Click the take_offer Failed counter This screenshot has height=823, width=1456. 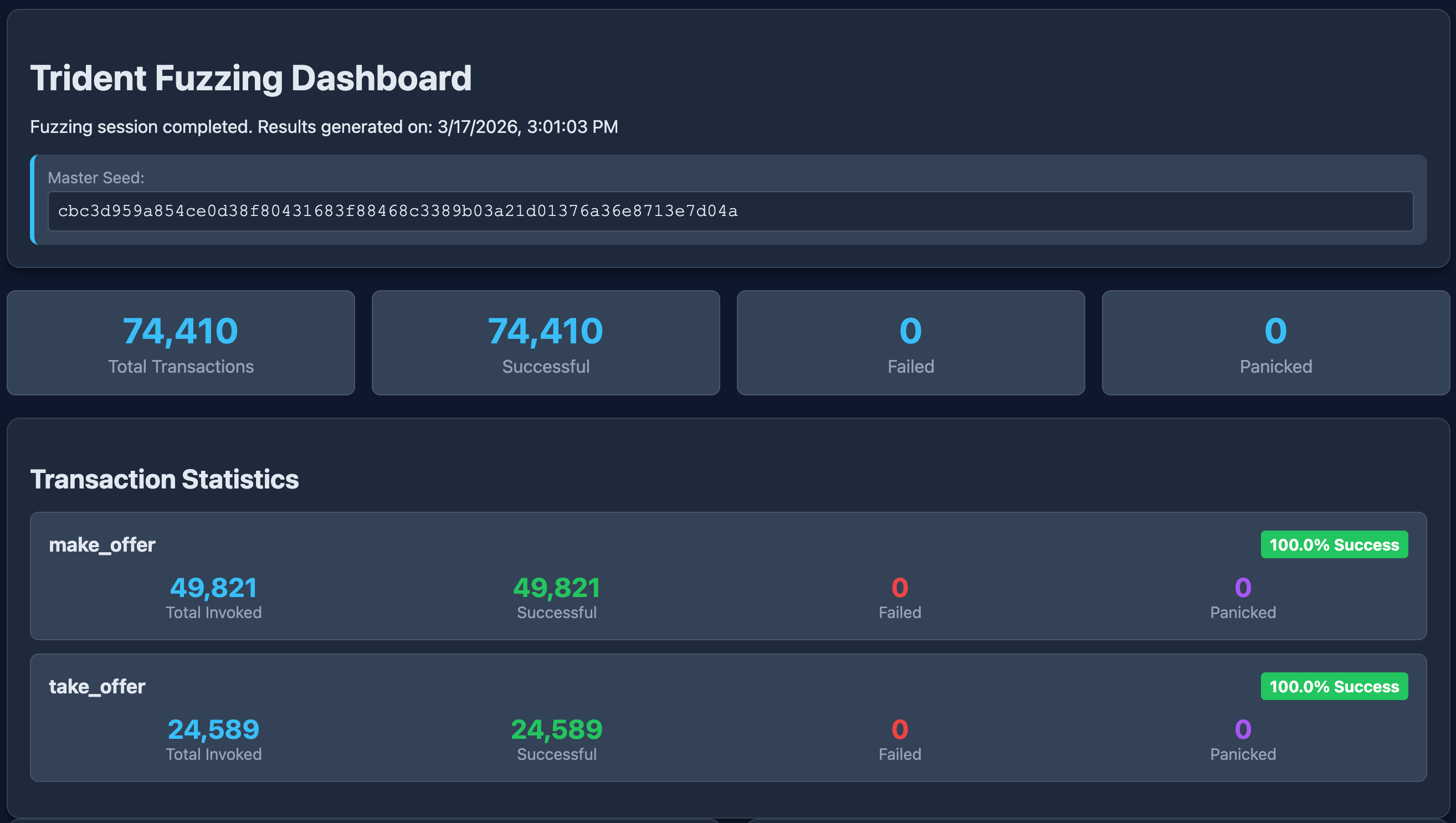pos(900,730)
